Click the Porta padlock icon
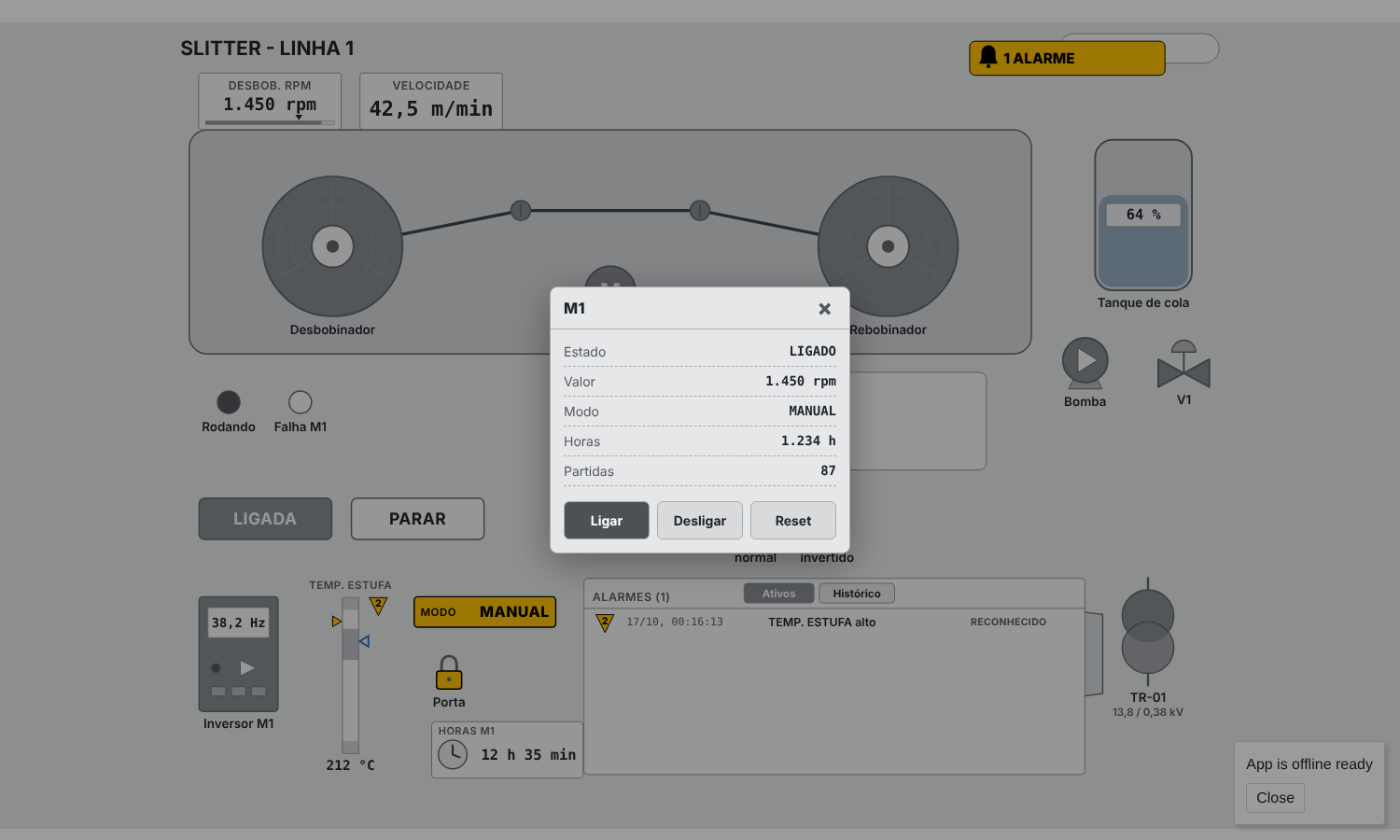This screenshot has height=840, width=1400. click(x=449, y=672)
